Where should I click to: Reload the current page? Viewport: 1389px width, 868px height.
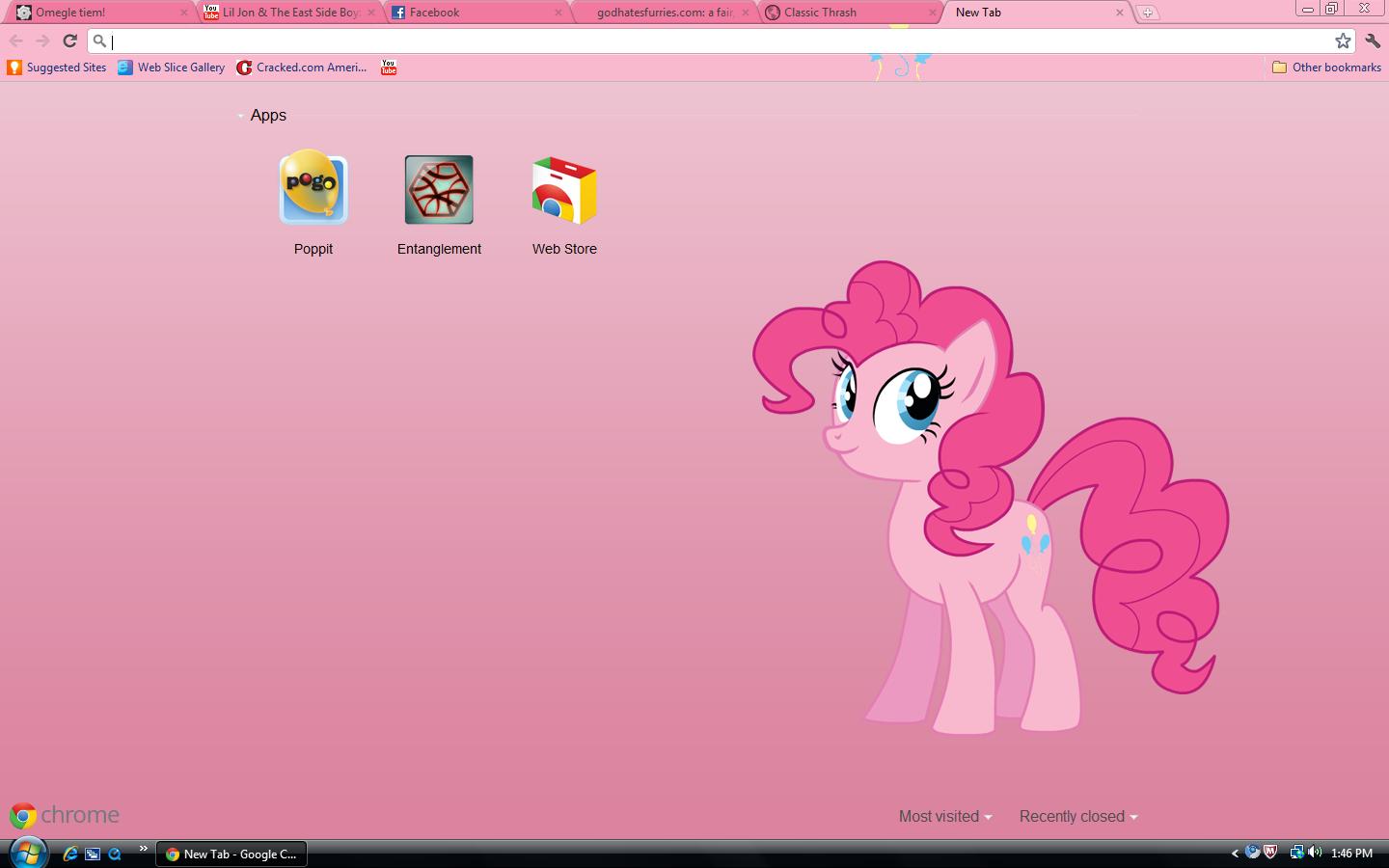(69, 41)
